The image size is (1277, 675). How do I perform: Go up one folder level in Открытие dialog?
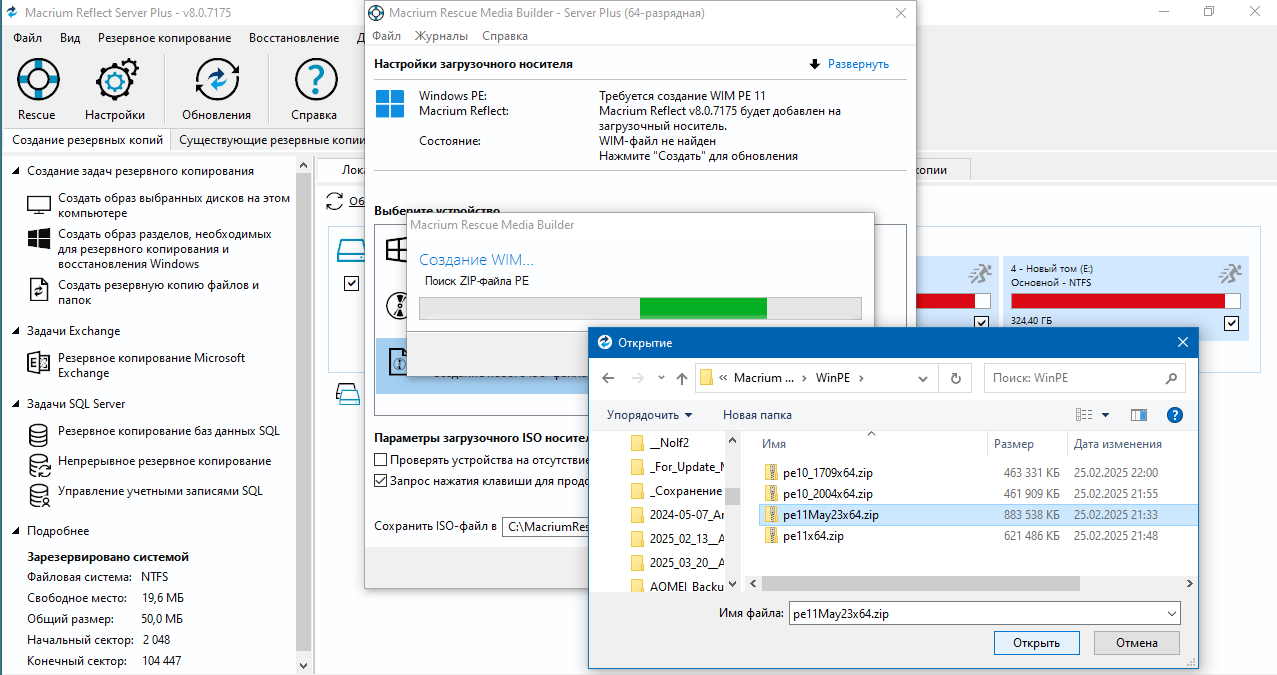pyautogui.click(x=682, y=379)
